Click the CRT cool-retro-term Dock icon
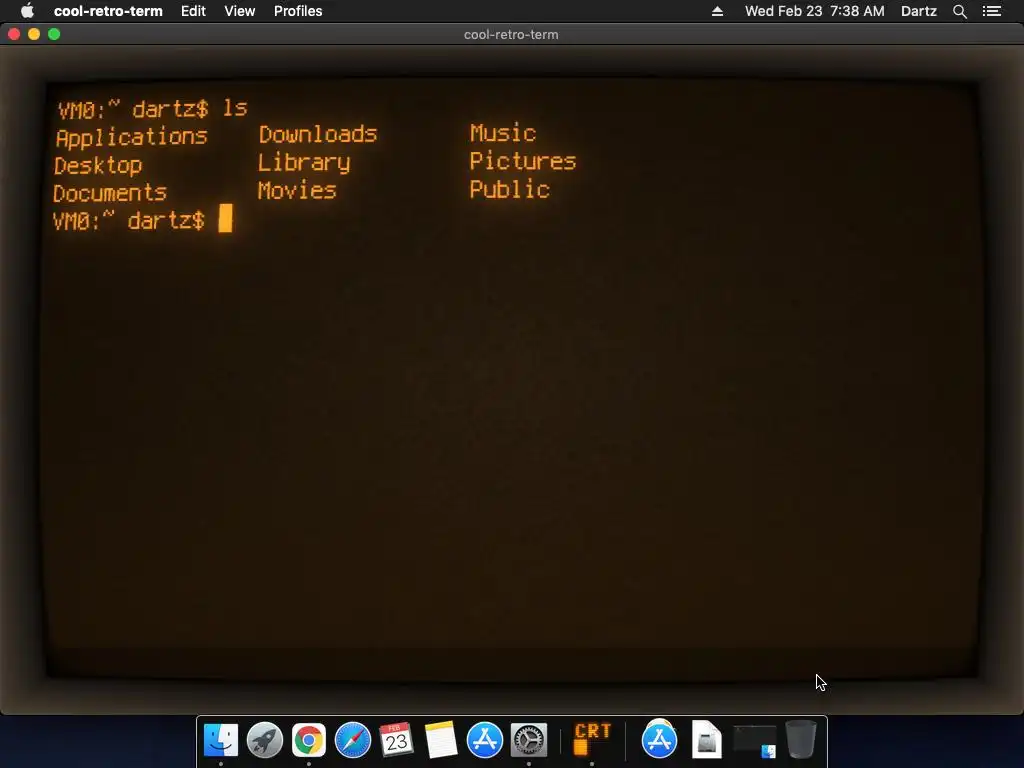Viewport: 1024px width, 768px height. [592, 740]
